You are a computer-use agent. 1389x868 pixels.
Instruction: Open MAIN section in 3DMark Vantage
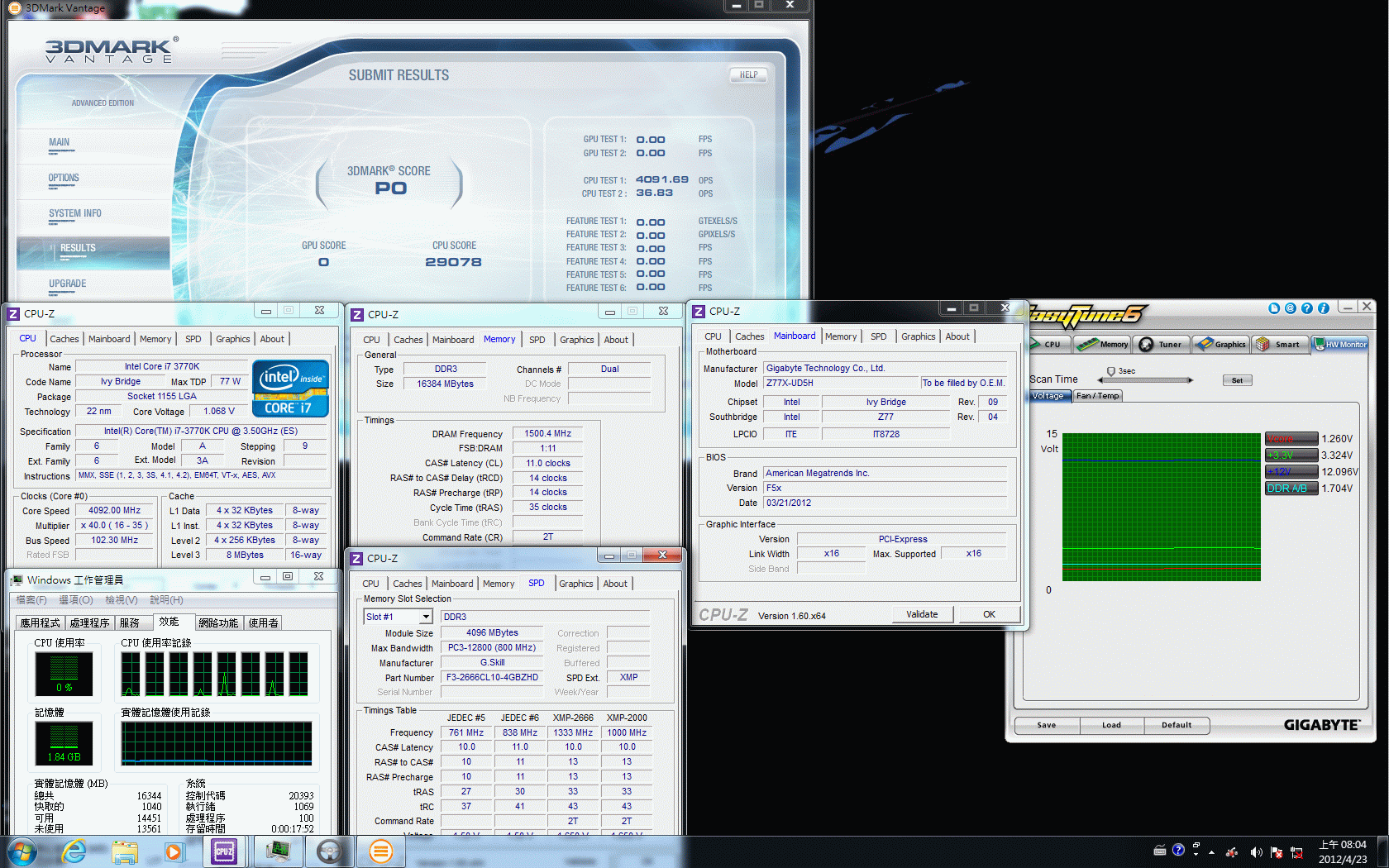click(60, 142)
